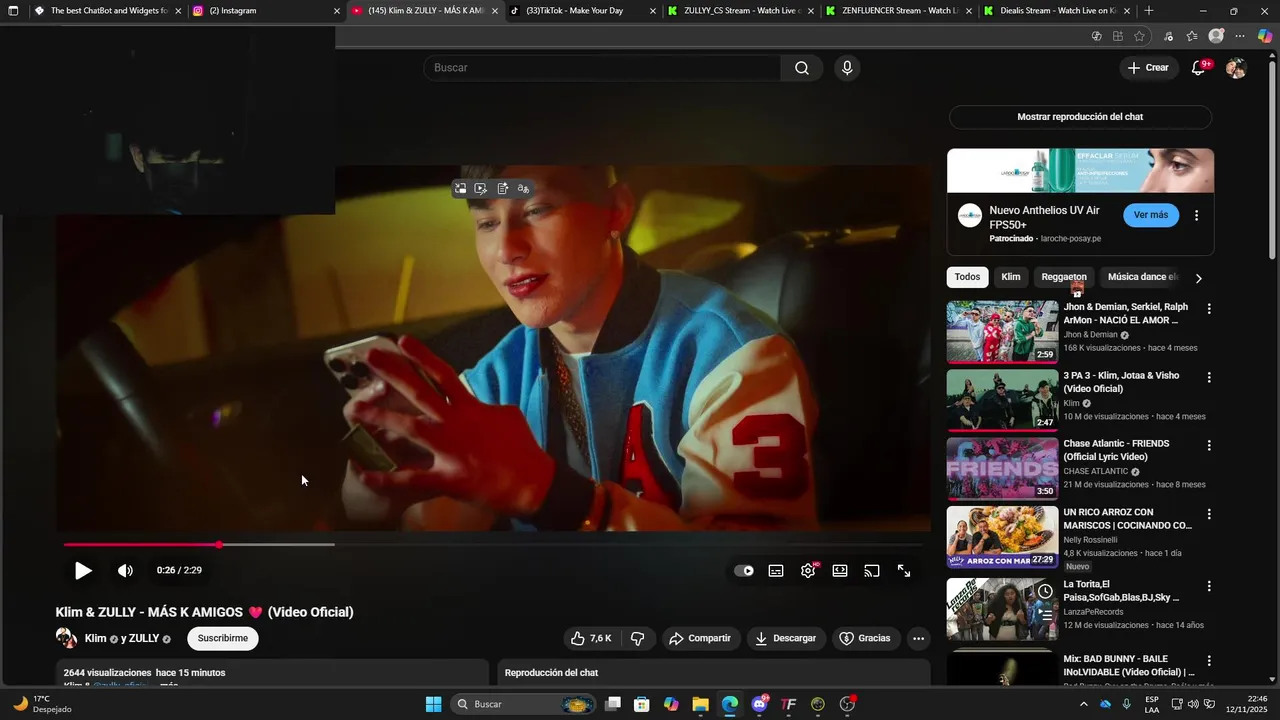Select the Música dance filter chip
The height and width of the screenshot is (720, 1280).
tap(1143, 277)
